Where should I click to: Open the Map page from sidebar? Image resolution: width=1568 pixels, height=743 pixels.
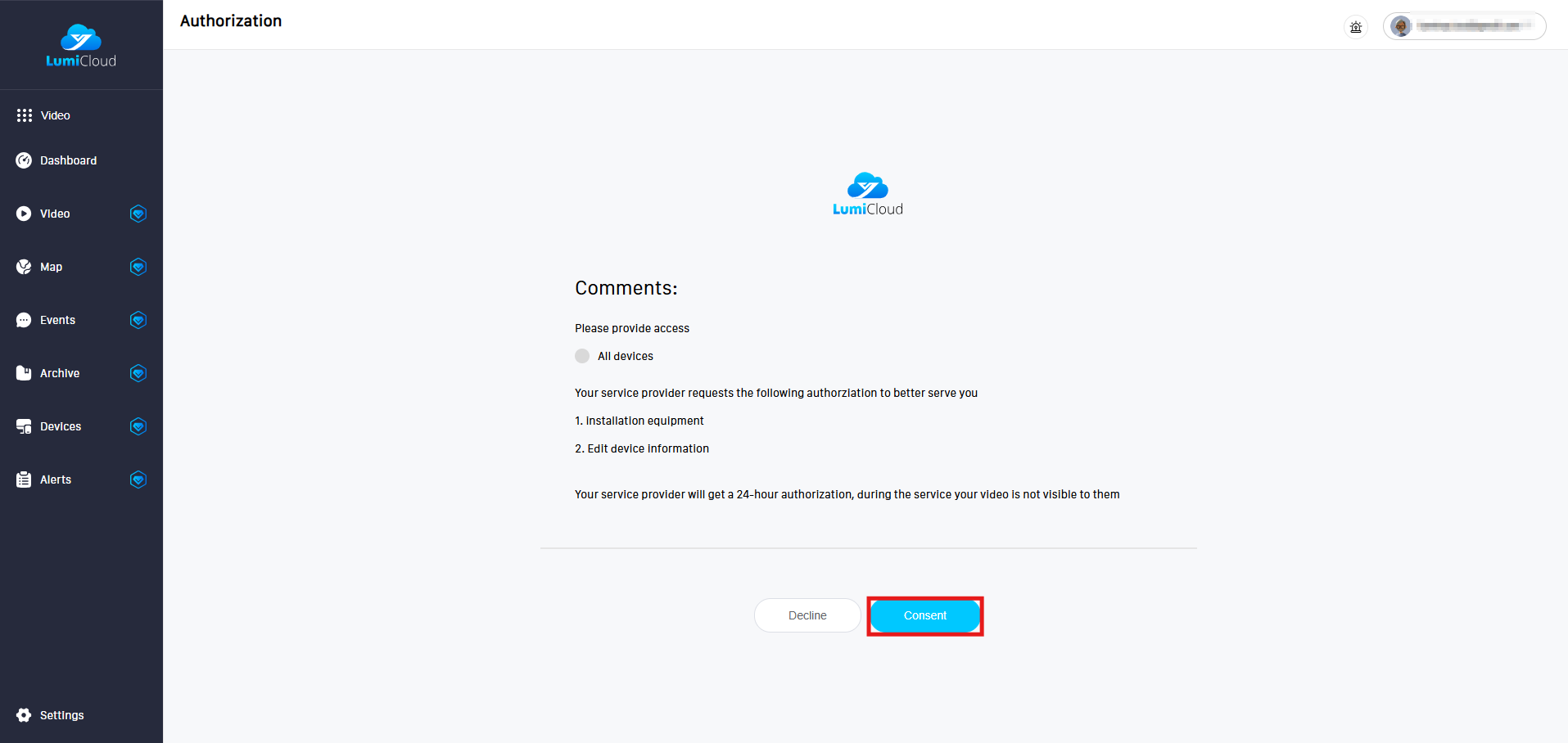(x=51, y=267)
